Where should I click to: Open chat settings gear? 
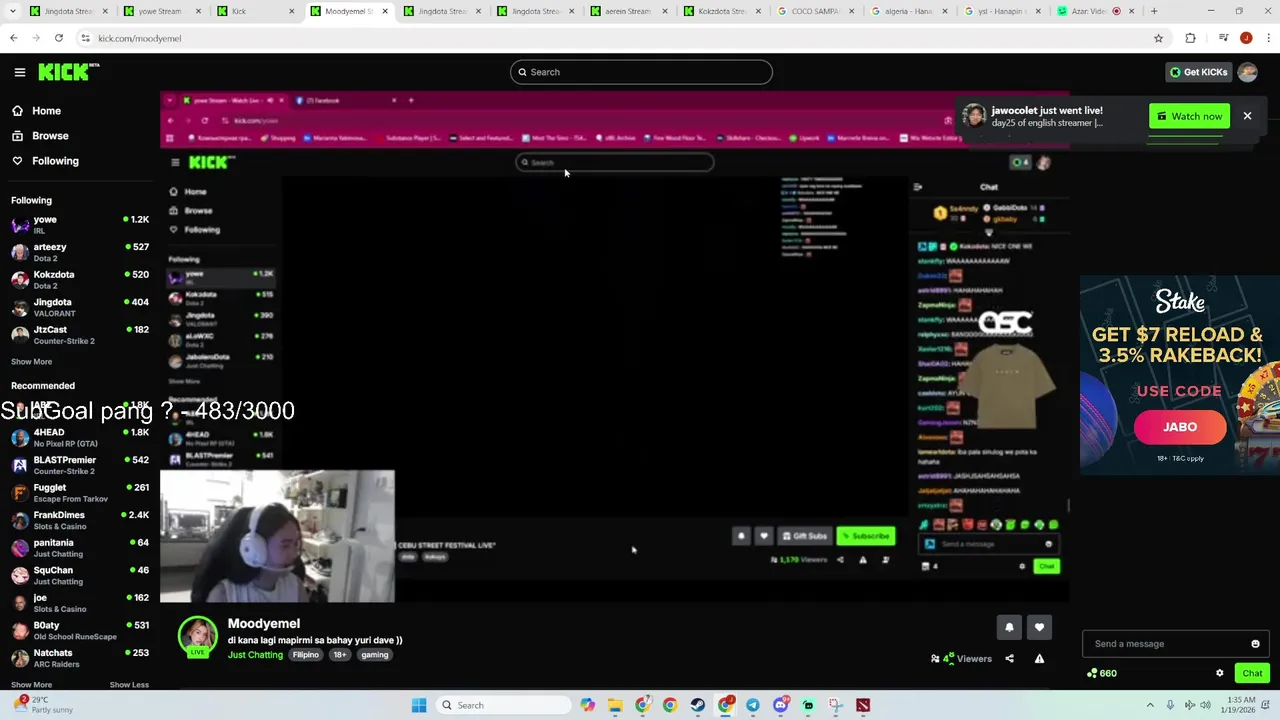click(x=1219, y=673)
